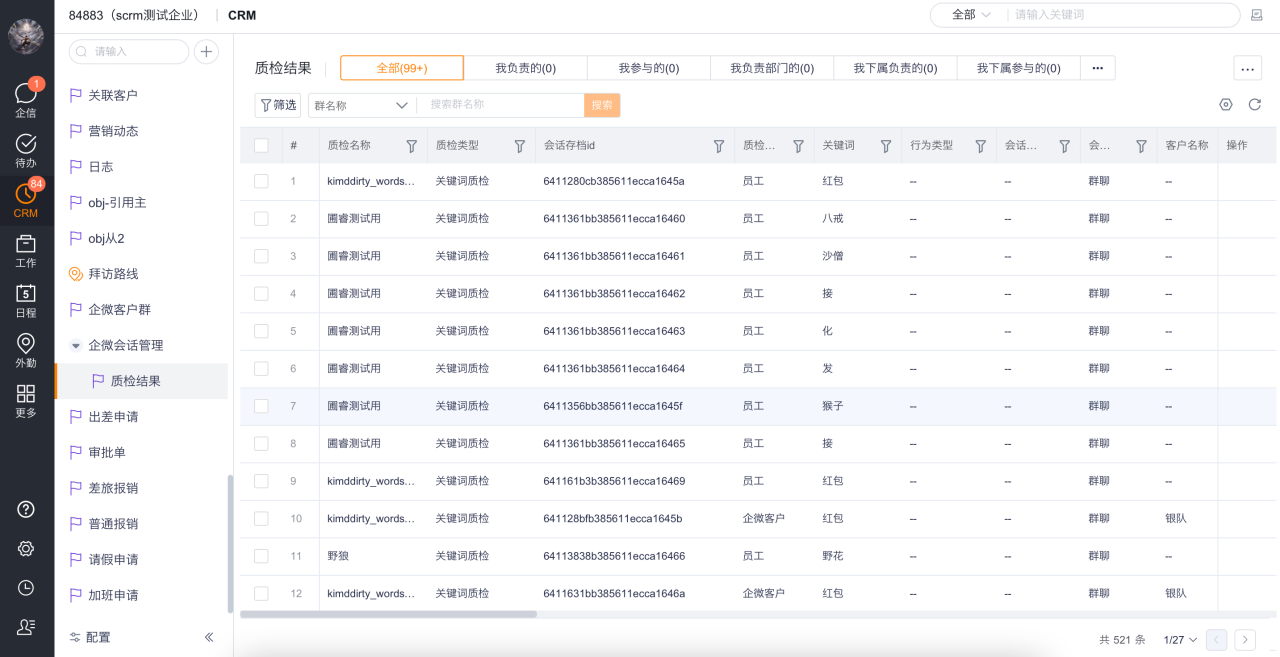Switch to 我负责的(0) tab
Viewport: 1280px width, 657px height.
coord(525,68)
